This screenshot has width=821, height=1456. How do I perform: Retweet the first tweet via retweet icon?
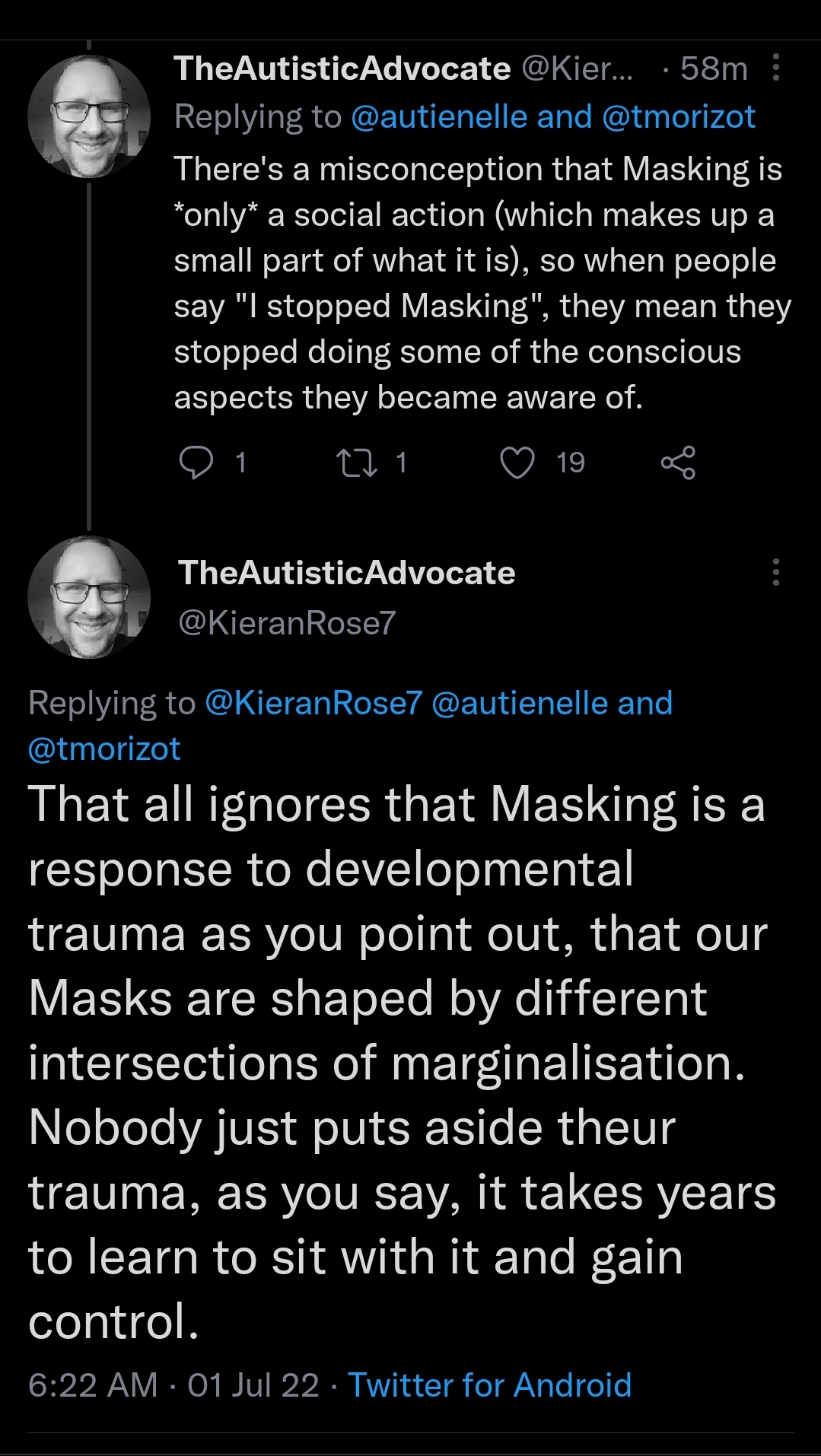click(x=357, y=463)
